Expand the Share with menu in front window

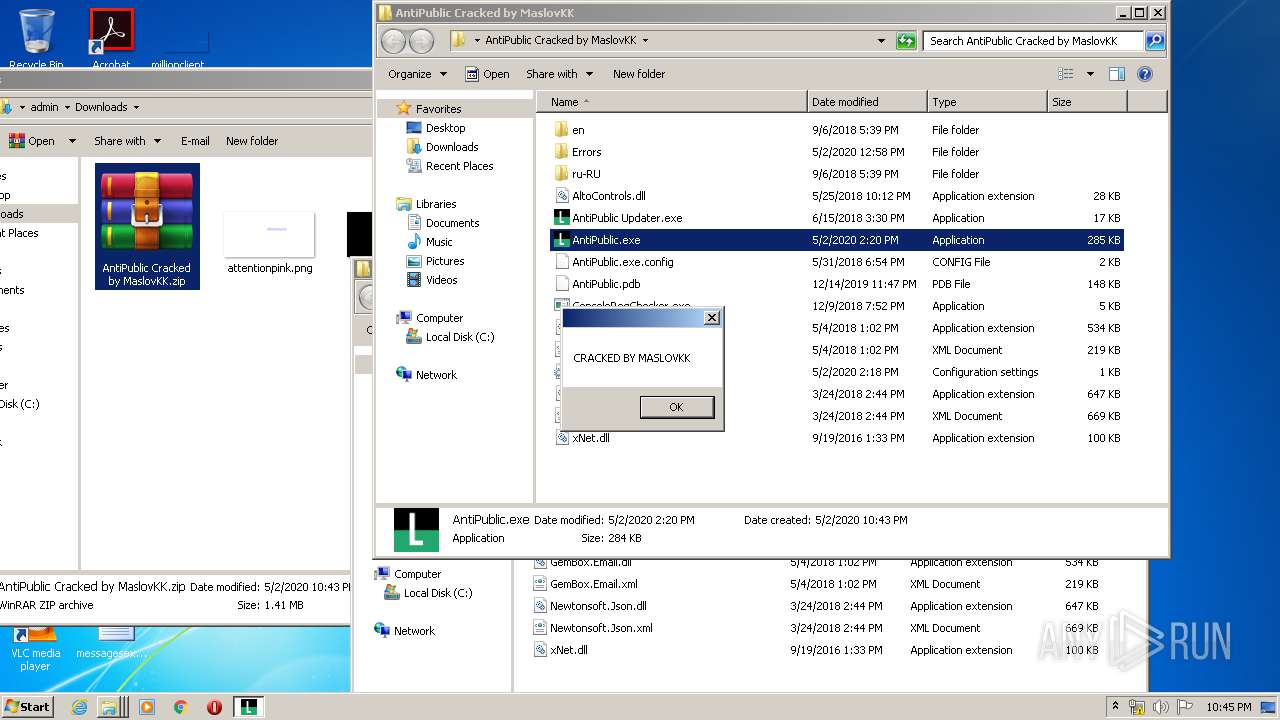(559, 74)
